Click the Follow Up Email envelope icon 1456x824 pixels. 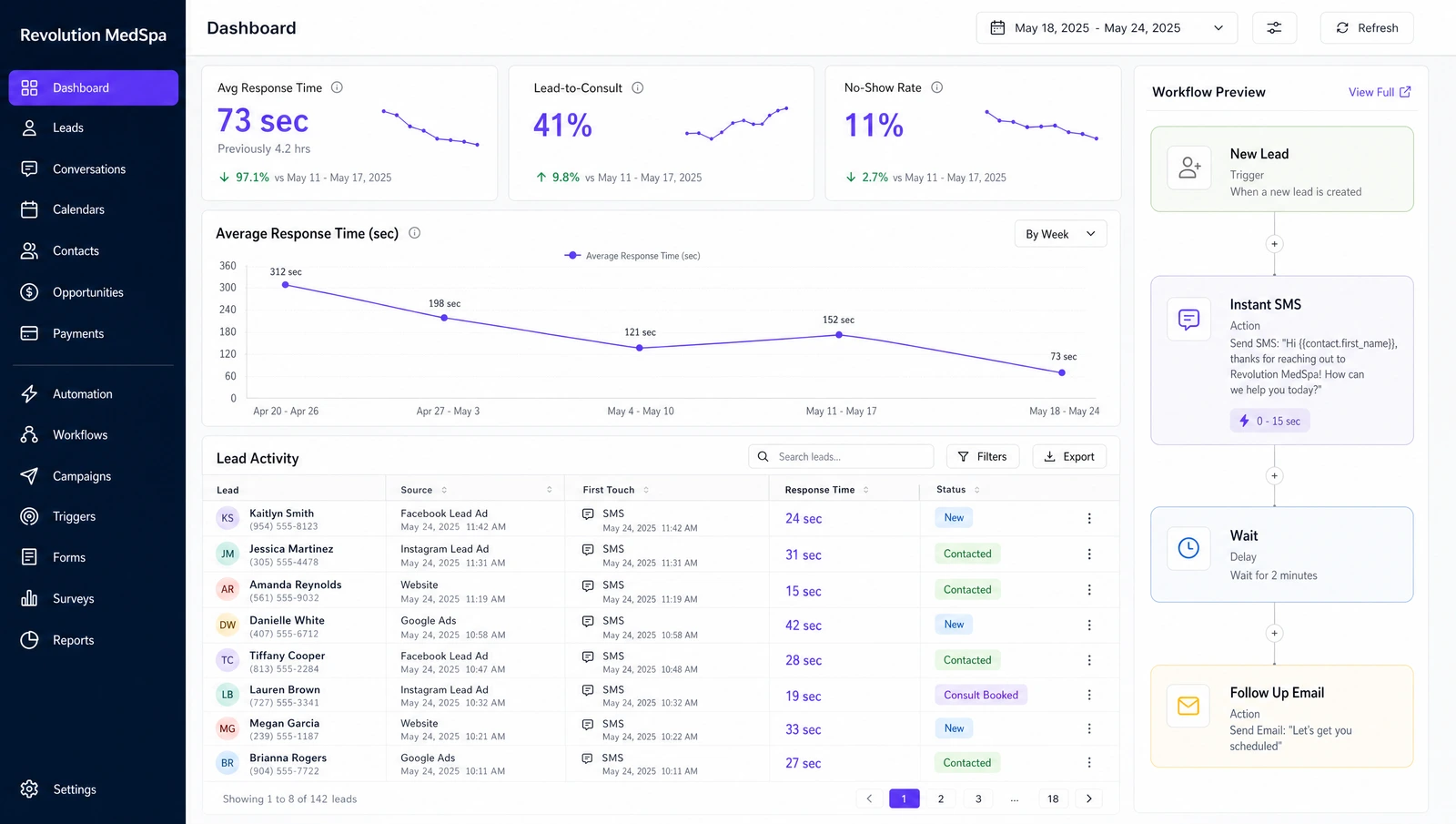click(x=1188, y=706)
